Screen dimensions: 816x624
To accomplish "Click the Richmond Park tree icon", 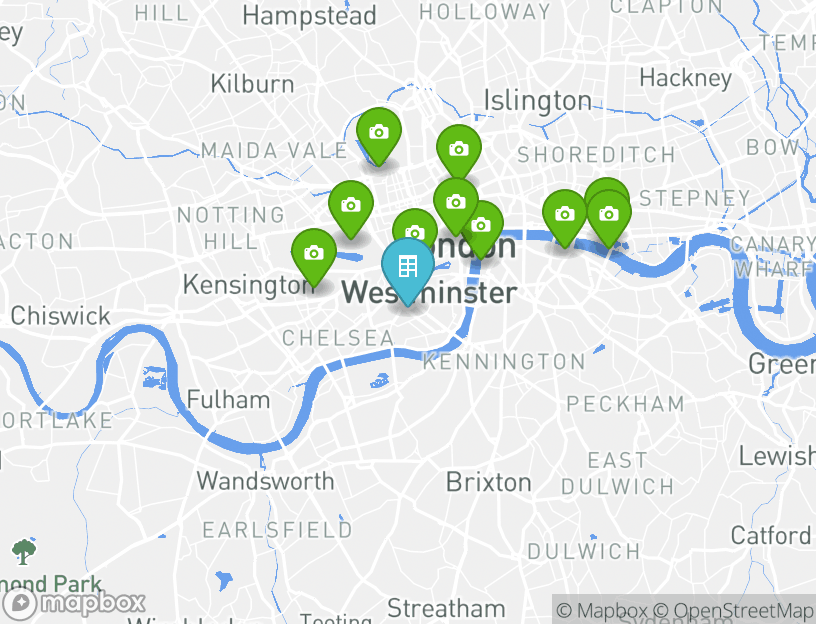I will (24, 552).
